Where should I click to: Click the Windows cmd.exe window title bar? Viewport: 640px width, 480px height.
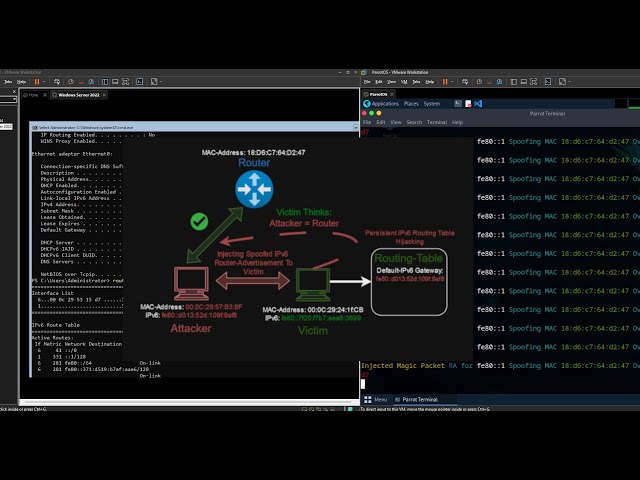click(194, 127)
